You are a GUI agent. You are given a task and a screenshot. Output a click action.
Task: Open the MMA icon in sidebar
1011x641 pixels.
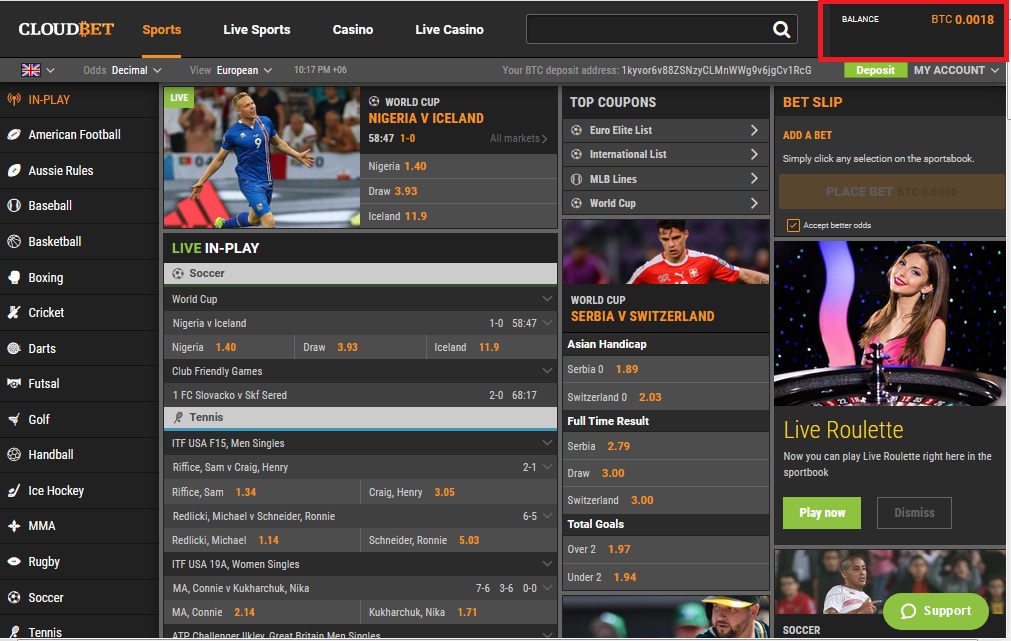pyautogui.click(x=14, y=526)
